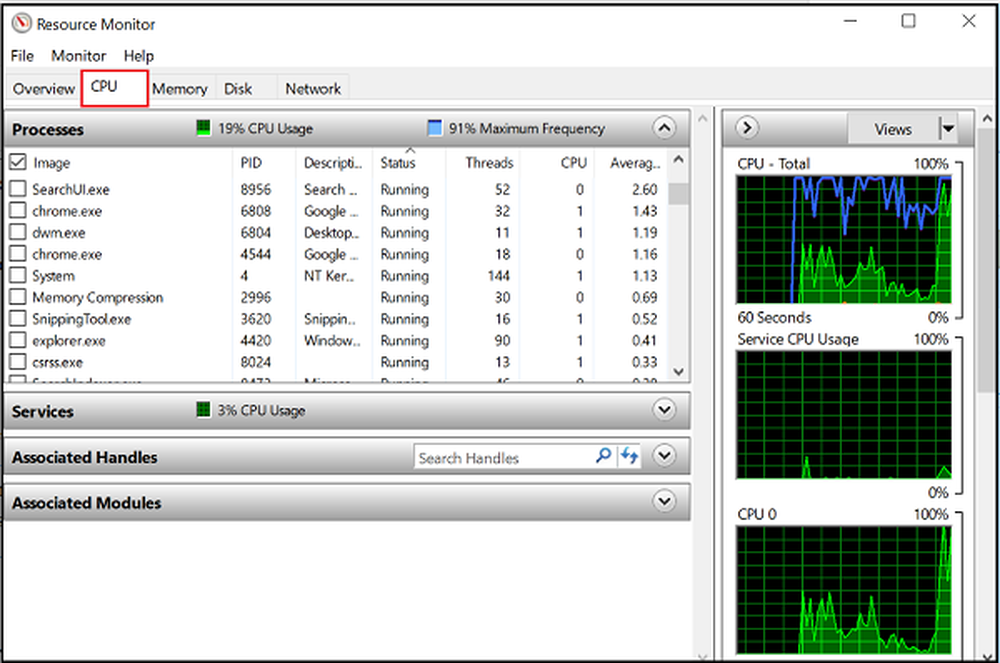Sort processes by the Threads column header

point(488,163)
